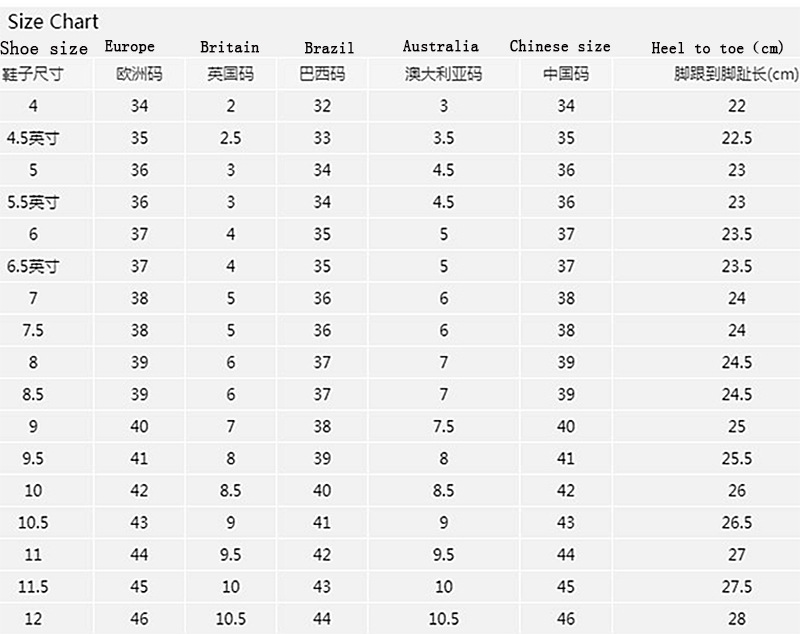Select the 5.5英寸 shoe size cell
The image size is (800, 634).
(33, 202)
